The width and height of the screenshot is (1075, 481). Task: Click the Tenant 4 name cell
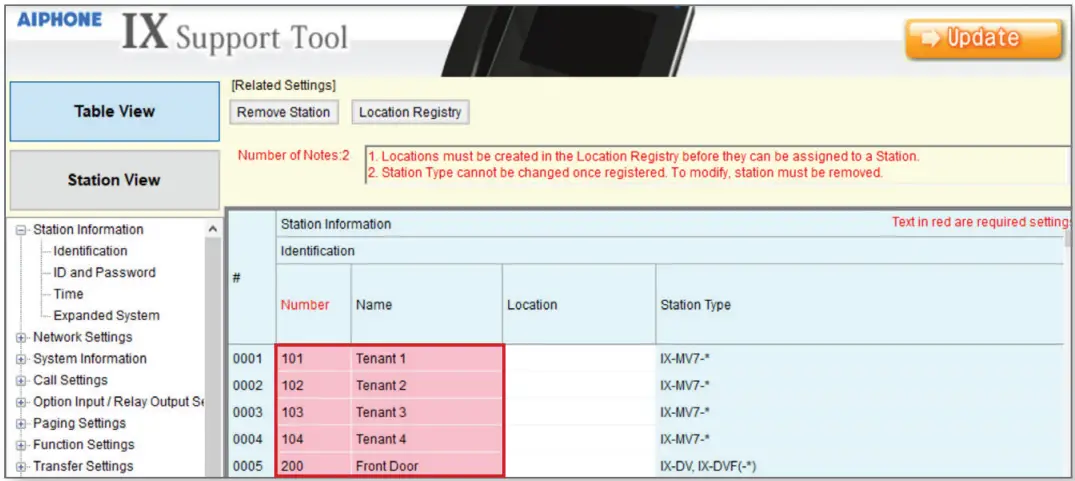pyautogui.click(x=427, y=439)
